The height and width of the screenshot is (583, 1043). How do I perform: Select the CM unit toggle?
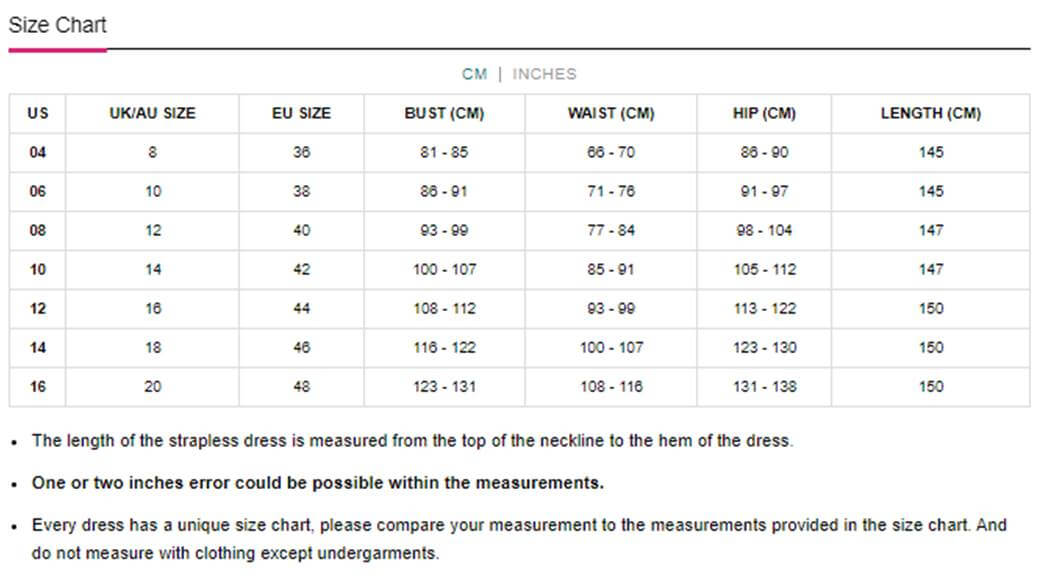click(x=474, y=74)
